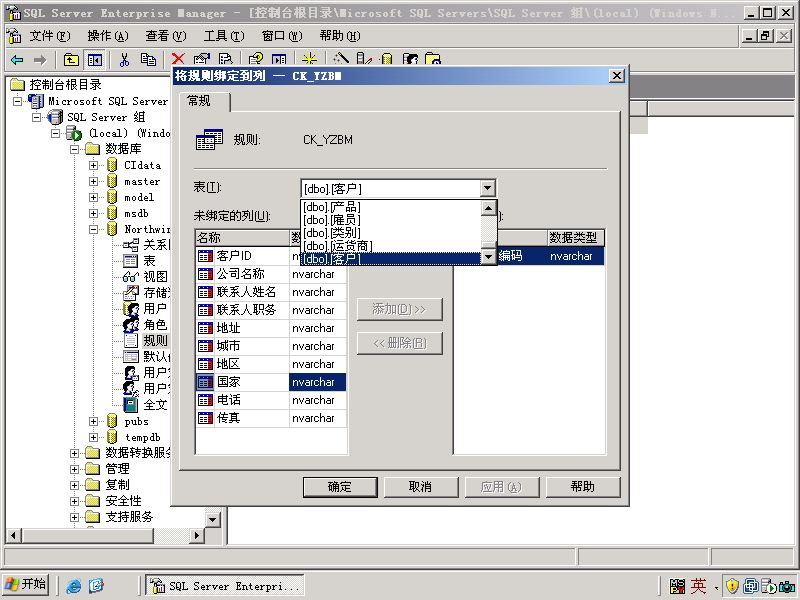800x600 pixels.
Task: Select the 视图 node in tree
Action: 155,277
